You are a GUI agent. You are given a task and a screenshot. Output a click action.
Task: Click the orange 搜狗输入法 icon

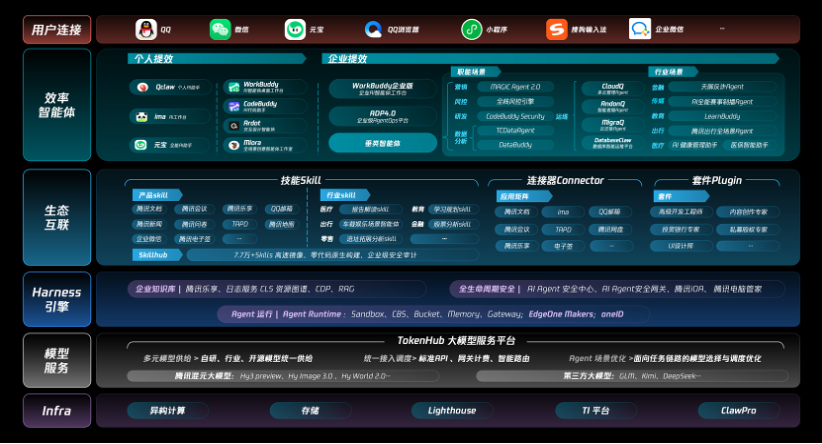click(556, 29)
